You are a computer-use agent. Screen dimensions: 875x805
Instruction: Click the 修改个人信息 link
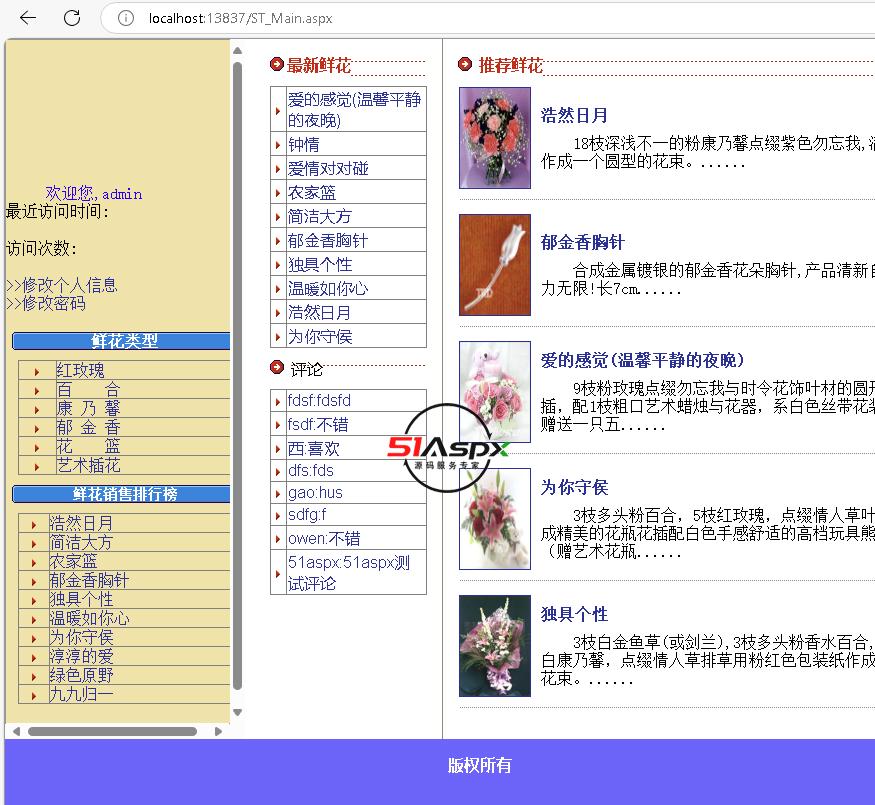pos(69,285)
